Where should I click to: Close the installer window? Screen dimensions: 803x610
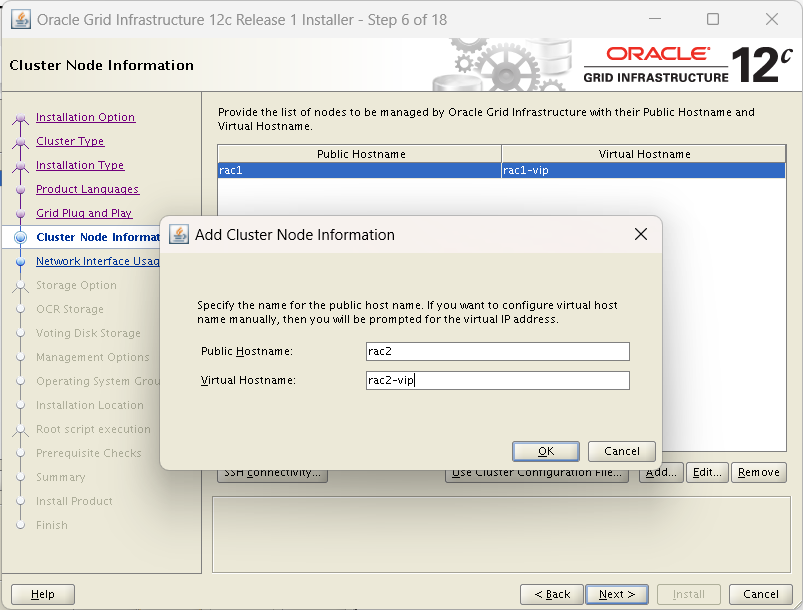tap(771, 19)
